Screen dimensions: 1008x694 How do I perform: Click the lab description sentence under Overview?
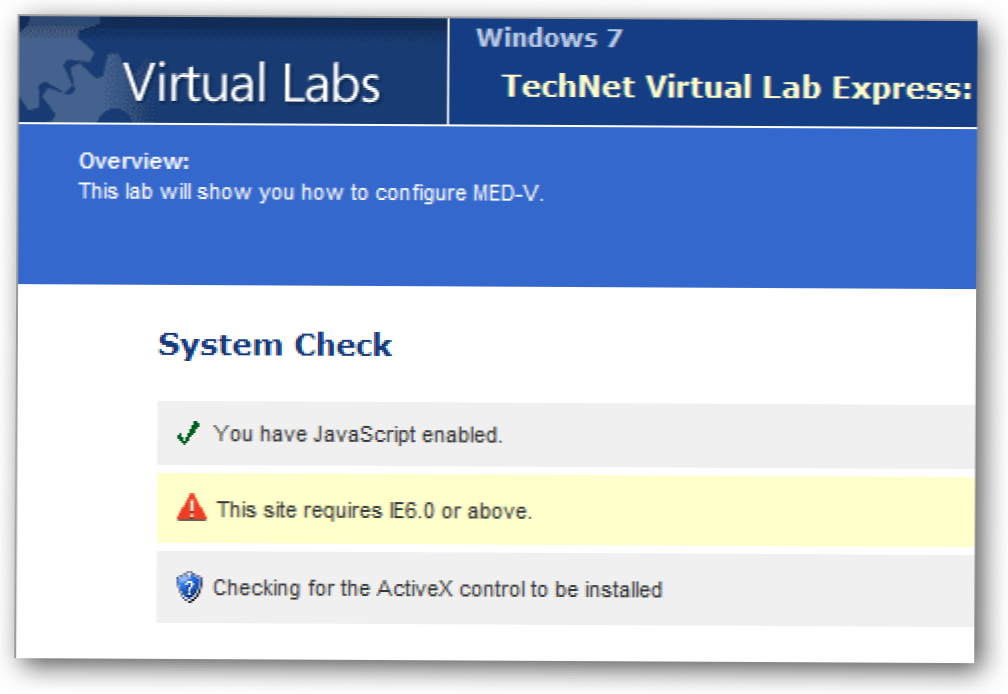310,192
